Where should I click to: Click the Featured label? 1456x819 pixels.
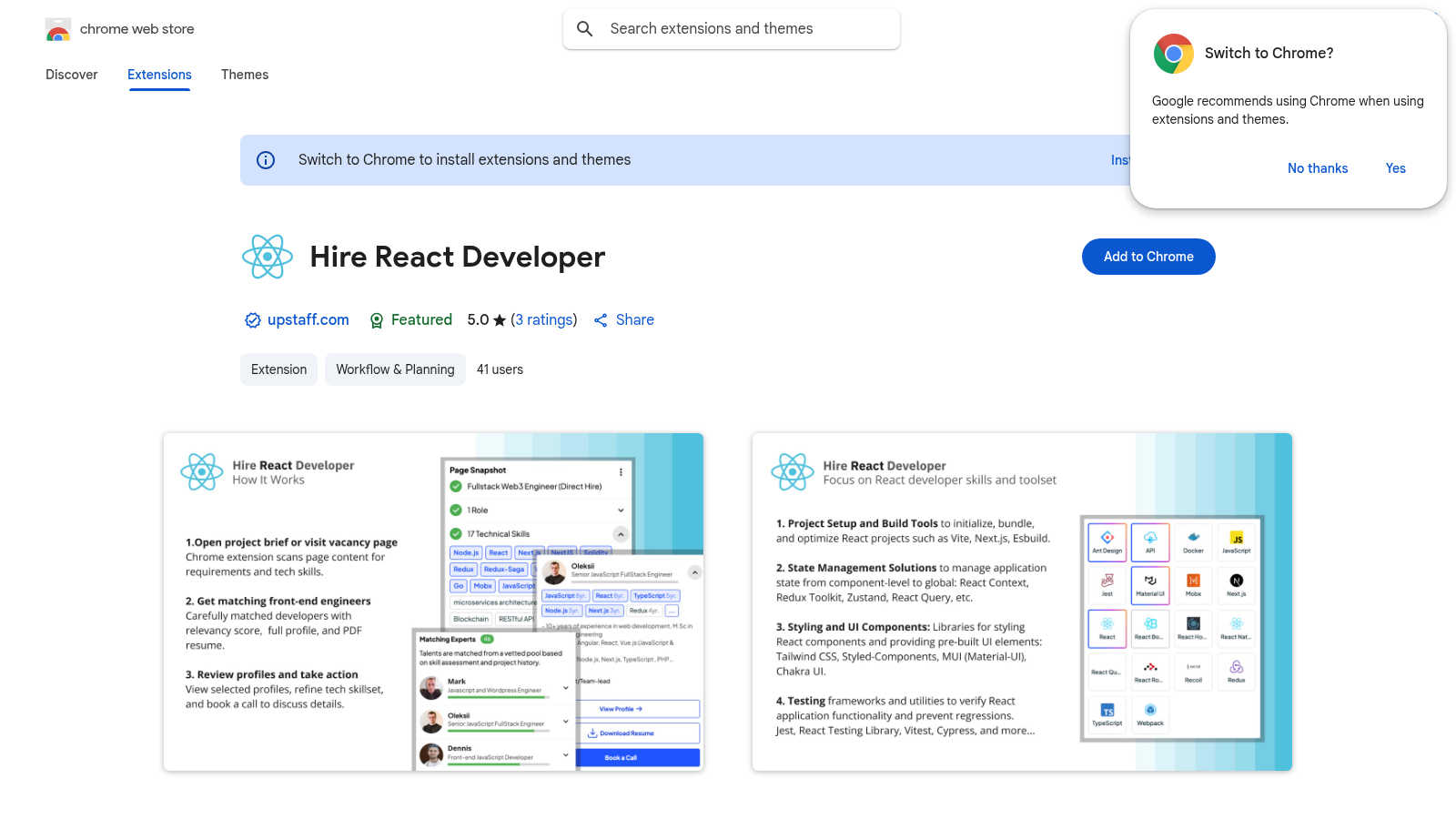click(x=421, y=320)
